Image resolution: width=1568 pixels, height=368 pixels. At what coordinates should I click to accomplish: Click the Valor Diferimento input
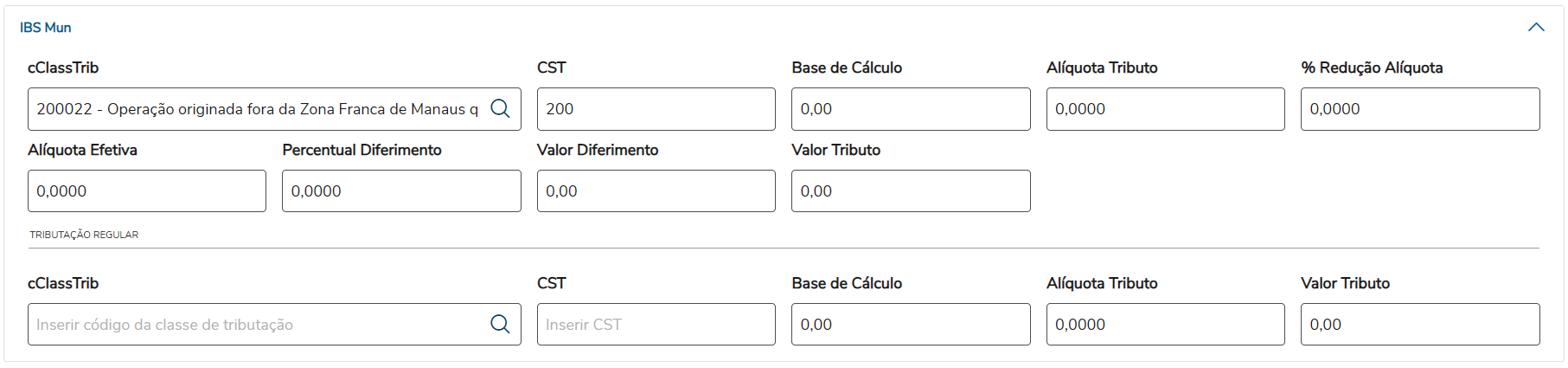pos(656,191)
